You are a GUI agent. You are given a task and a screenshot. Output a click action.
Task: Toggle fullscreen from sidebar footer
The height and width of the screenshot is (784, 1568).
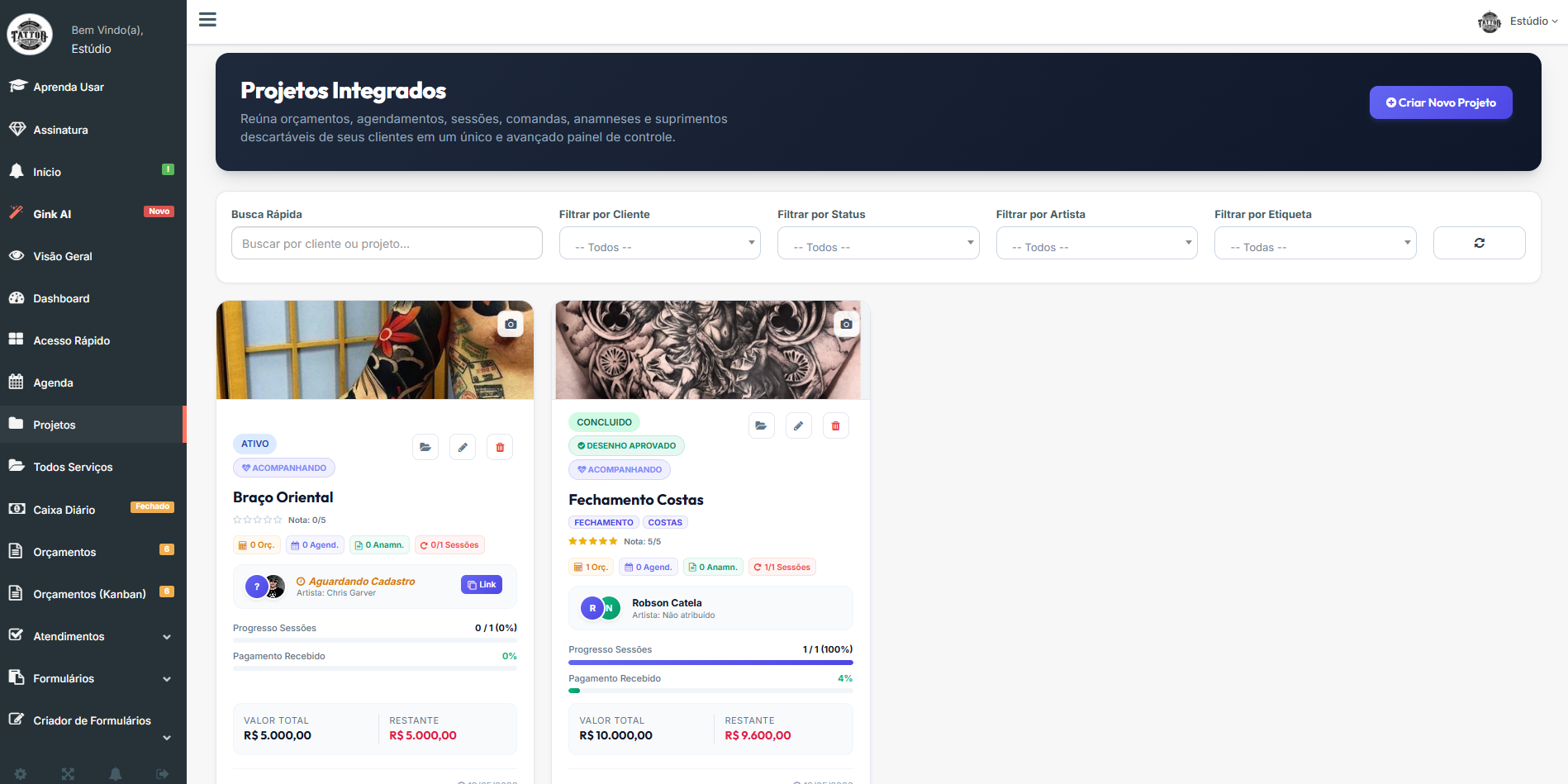point(68,774)
